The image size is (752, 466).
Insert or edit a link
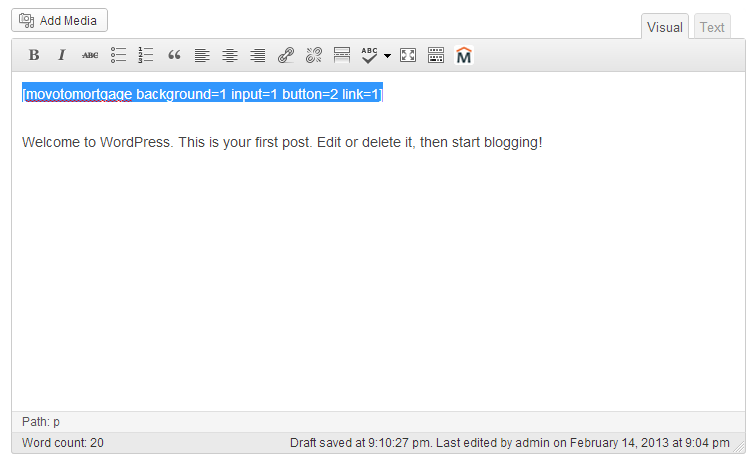pos(286,56)
